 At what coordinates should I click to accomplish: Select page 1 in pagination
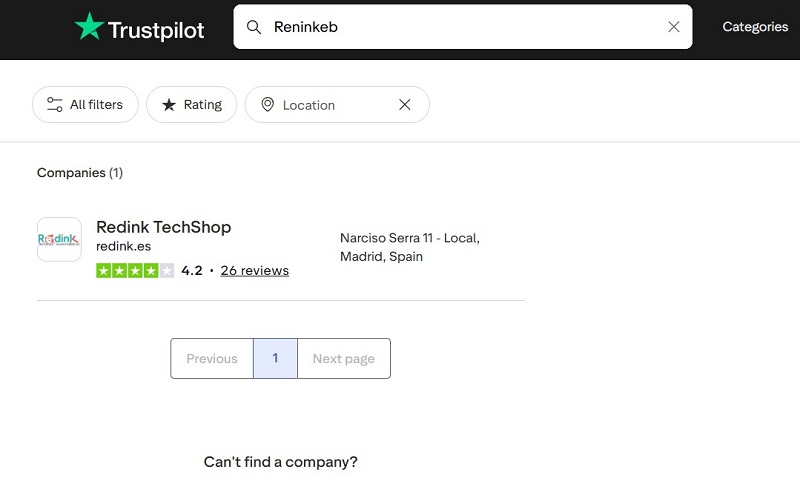[x=275, y=359]
